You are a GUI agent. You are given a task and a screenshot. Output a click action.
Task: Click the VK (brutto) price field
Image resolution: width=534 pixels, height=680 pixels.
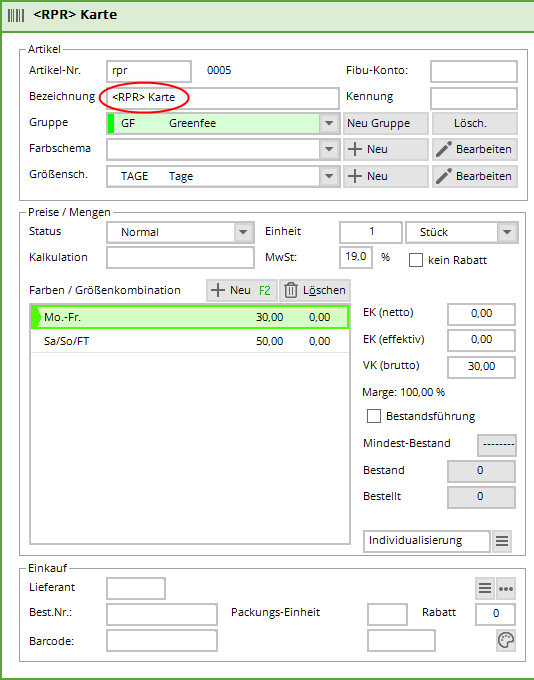tap(481, 366)
